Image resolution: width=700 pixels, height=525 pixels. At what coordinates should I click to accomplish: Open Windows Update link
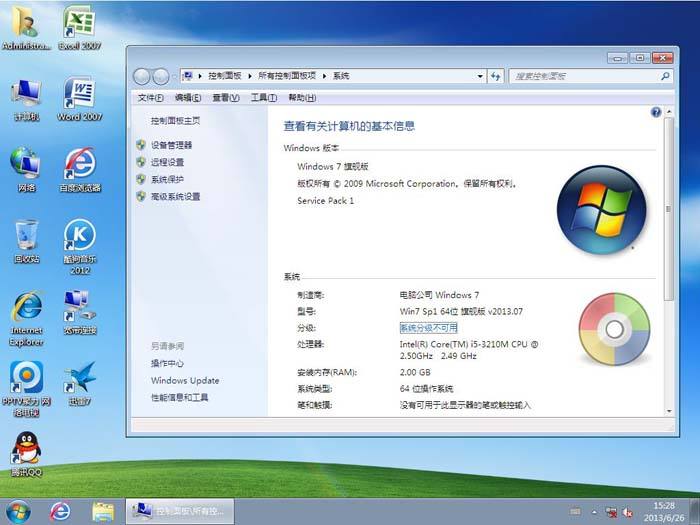pos(185,381)
